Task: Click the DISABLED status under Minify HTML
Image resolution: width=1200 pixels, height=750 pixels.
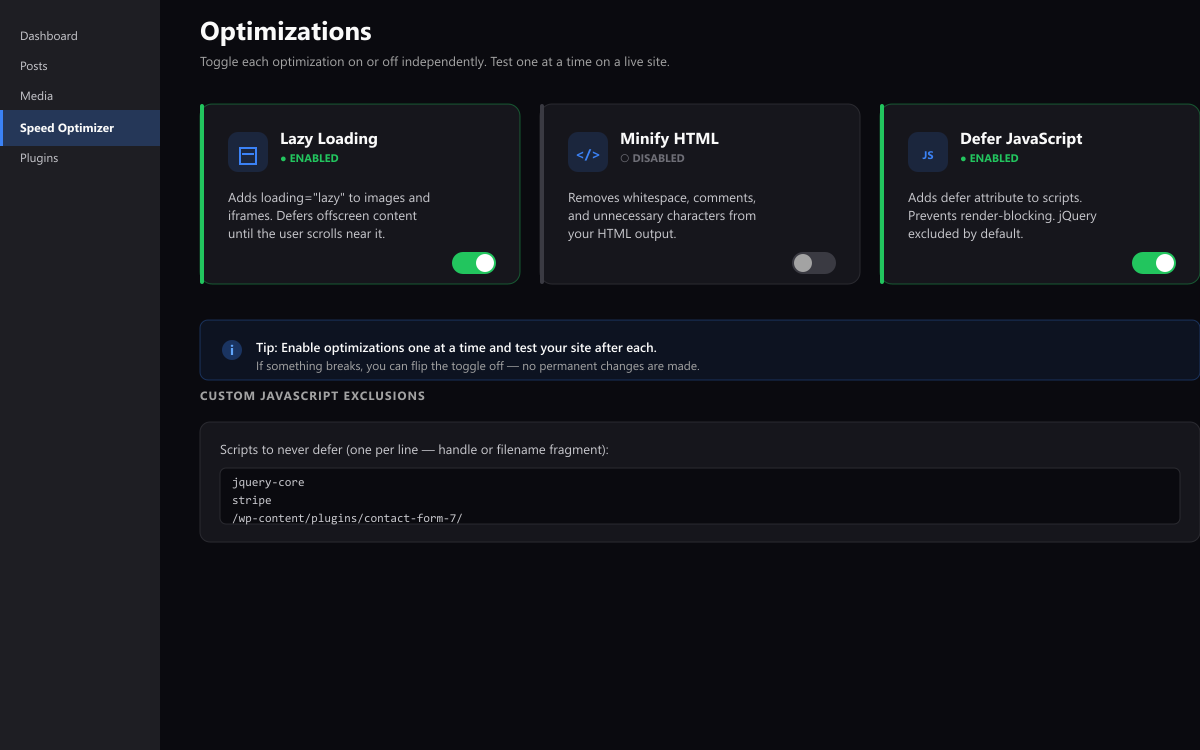Action: (652, 158)
